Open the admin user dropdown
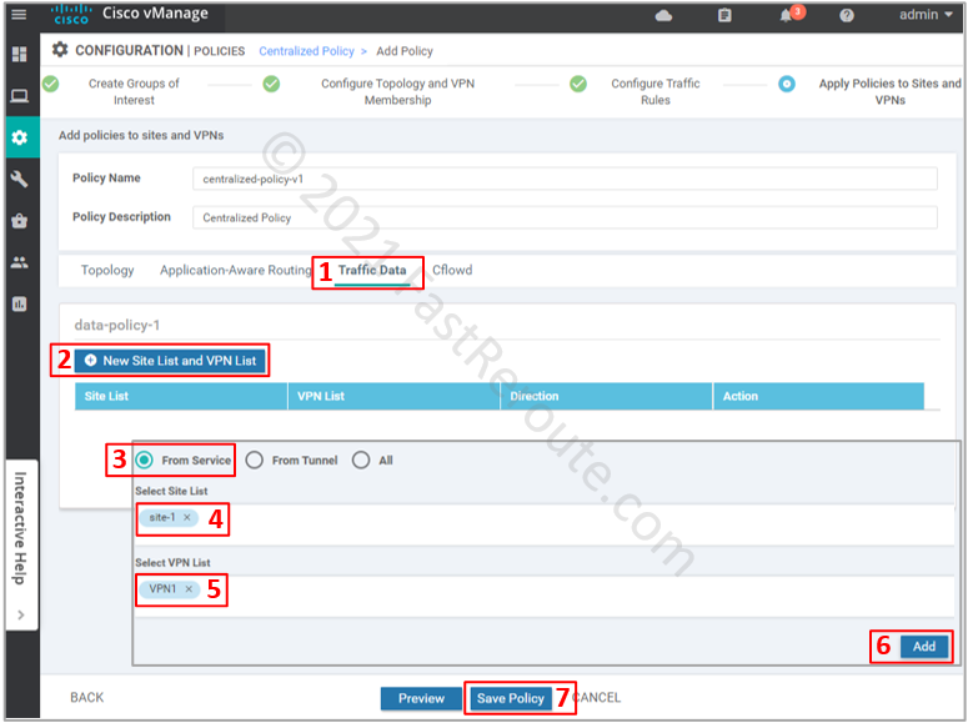 coord(925,15)
